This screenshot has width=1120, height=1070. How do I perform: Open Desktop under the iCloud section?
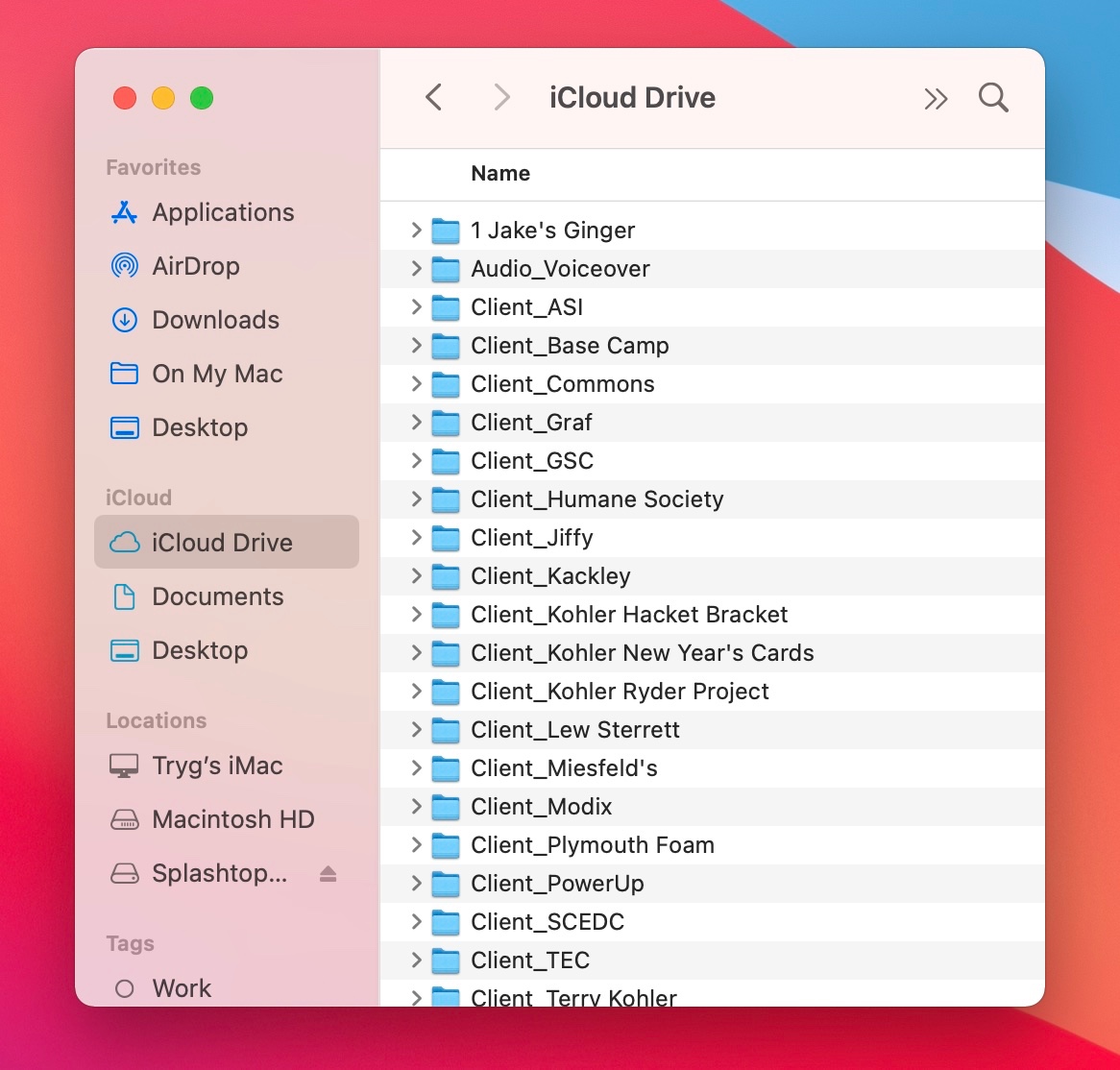(x=227, y=650)
